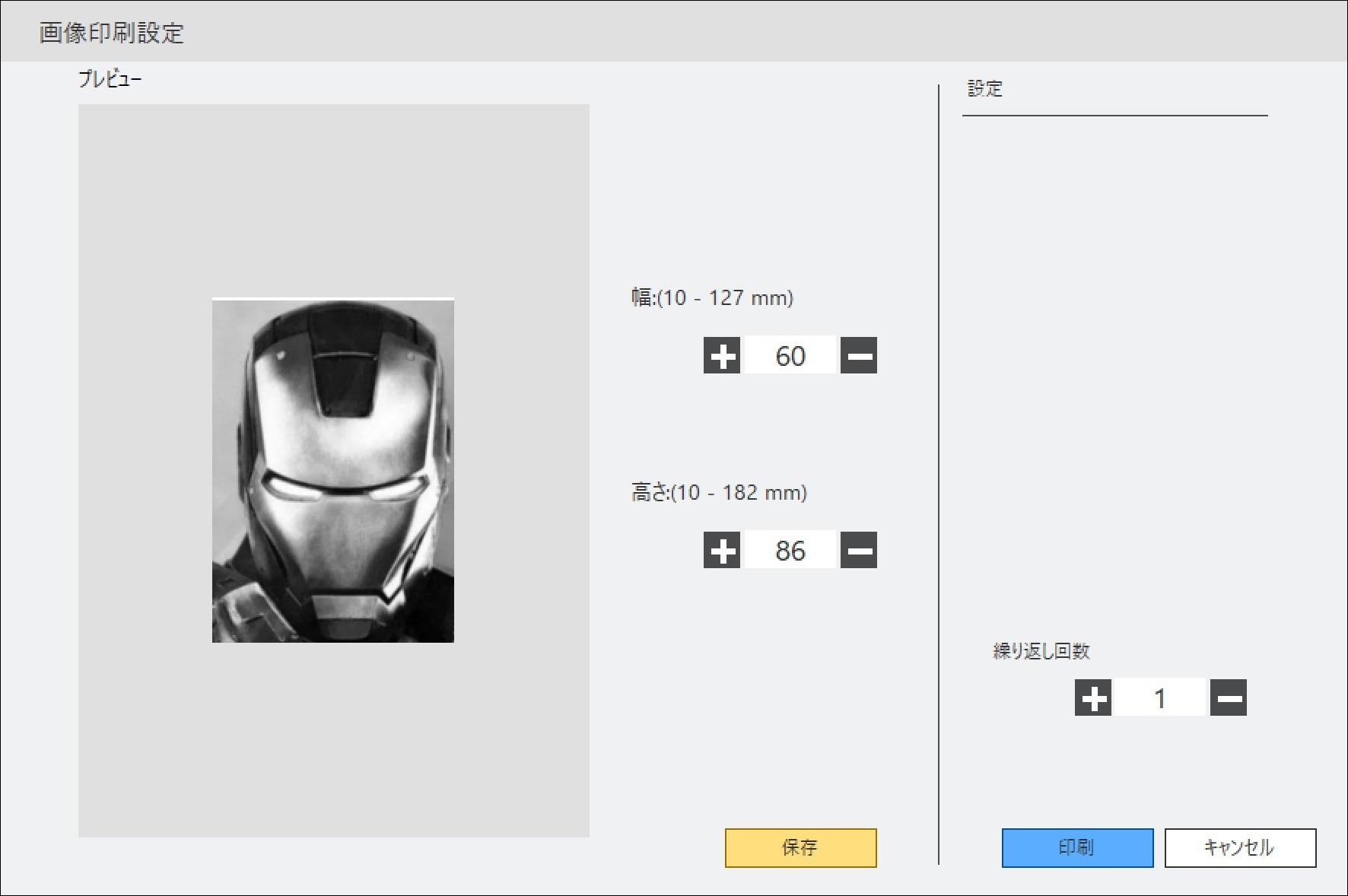Decrease the width (幅) with minus button

coord(859,355)
